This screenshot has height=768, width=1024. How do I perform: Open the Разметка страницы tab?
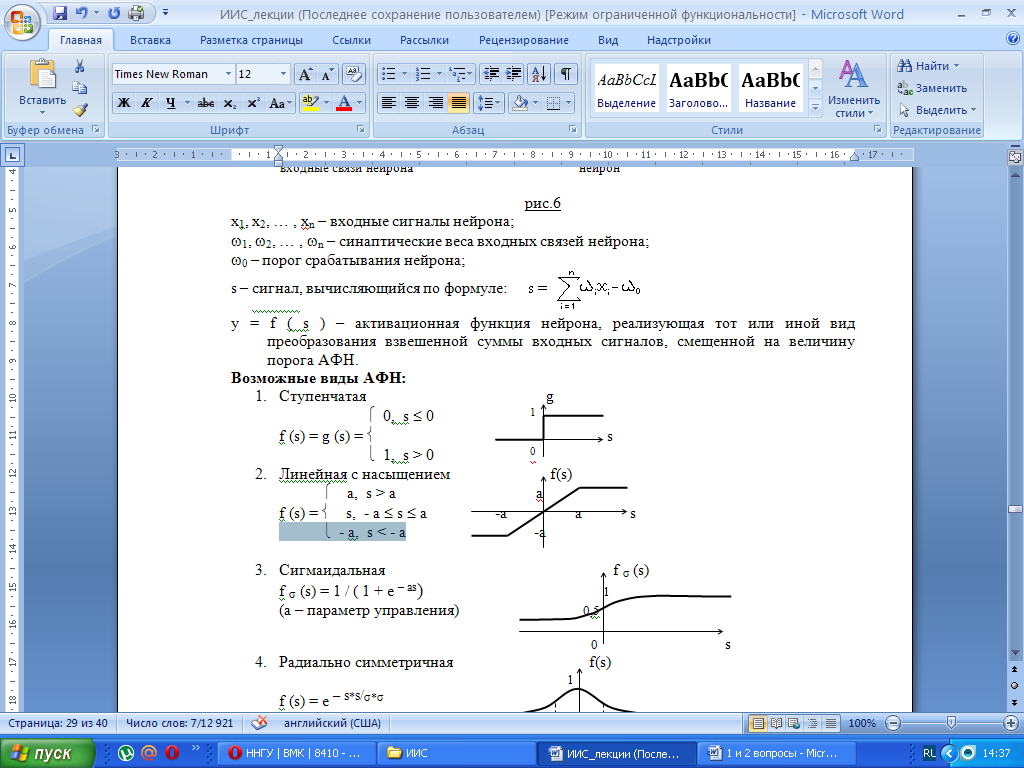point(251,40)
